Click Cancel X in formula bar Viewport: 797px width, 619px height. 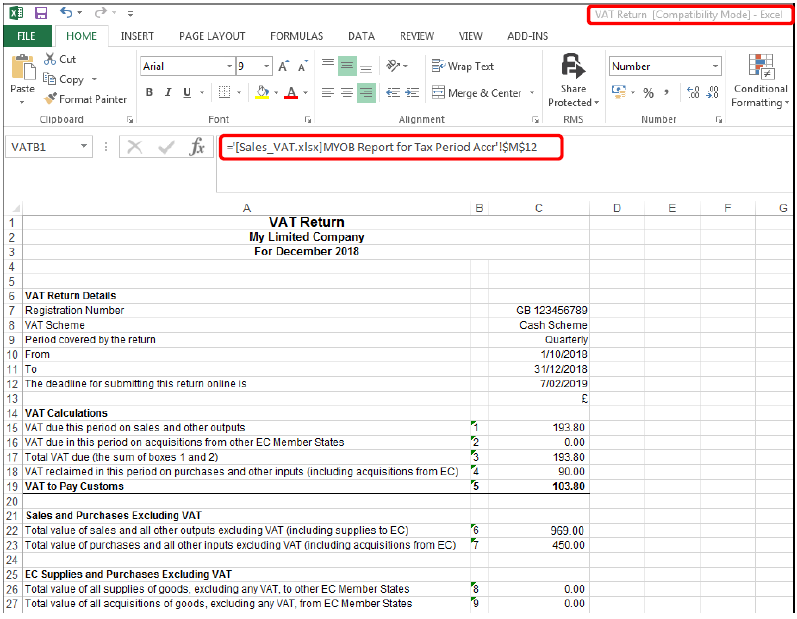[x=134, y=147]
